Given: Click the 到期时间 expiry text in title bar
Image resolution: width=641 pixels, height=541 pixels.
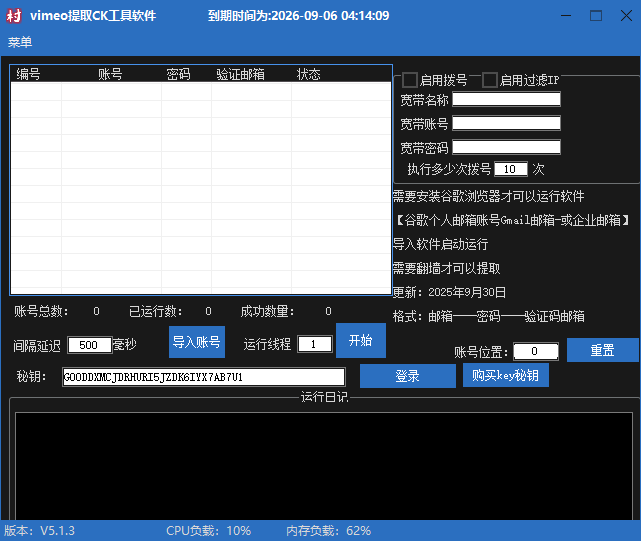Looking at the screenshot, I should [x=298, y=16].
